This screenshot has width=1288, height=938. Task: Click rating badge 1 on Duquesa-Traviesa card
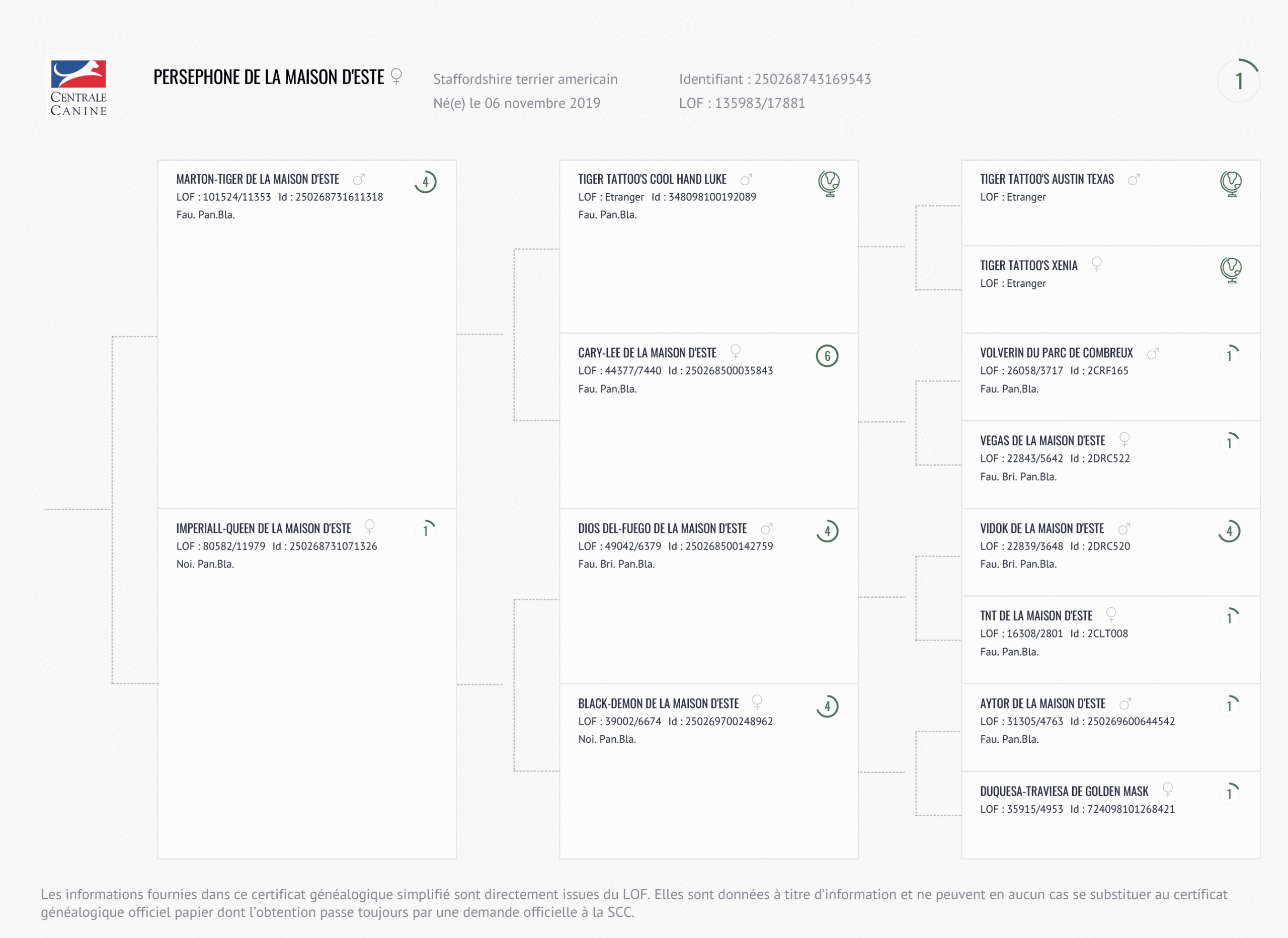(1229, 793)
